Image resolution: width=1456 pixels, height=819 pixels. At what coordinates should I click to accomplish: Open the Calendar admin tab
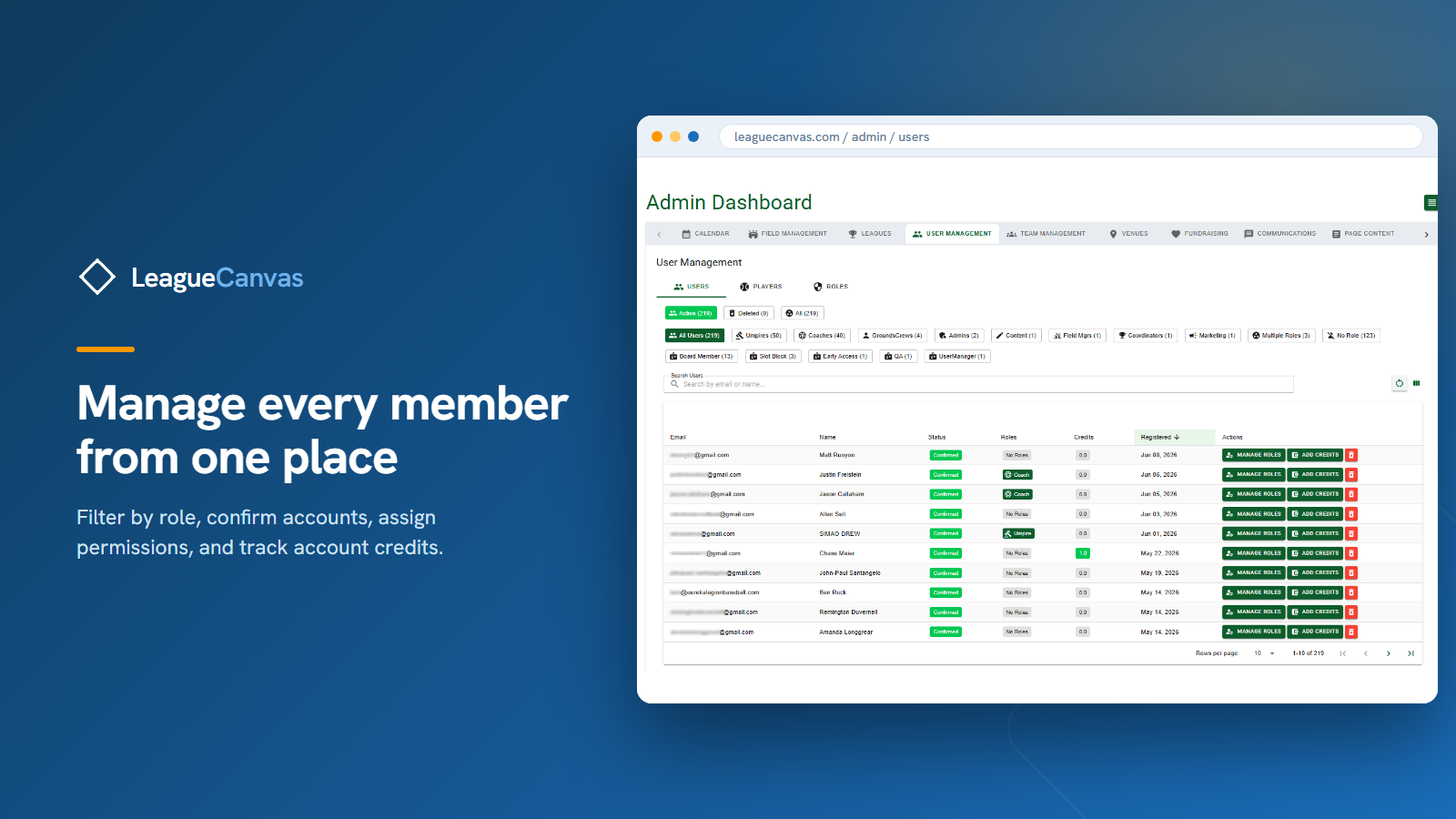pos(705,234)
